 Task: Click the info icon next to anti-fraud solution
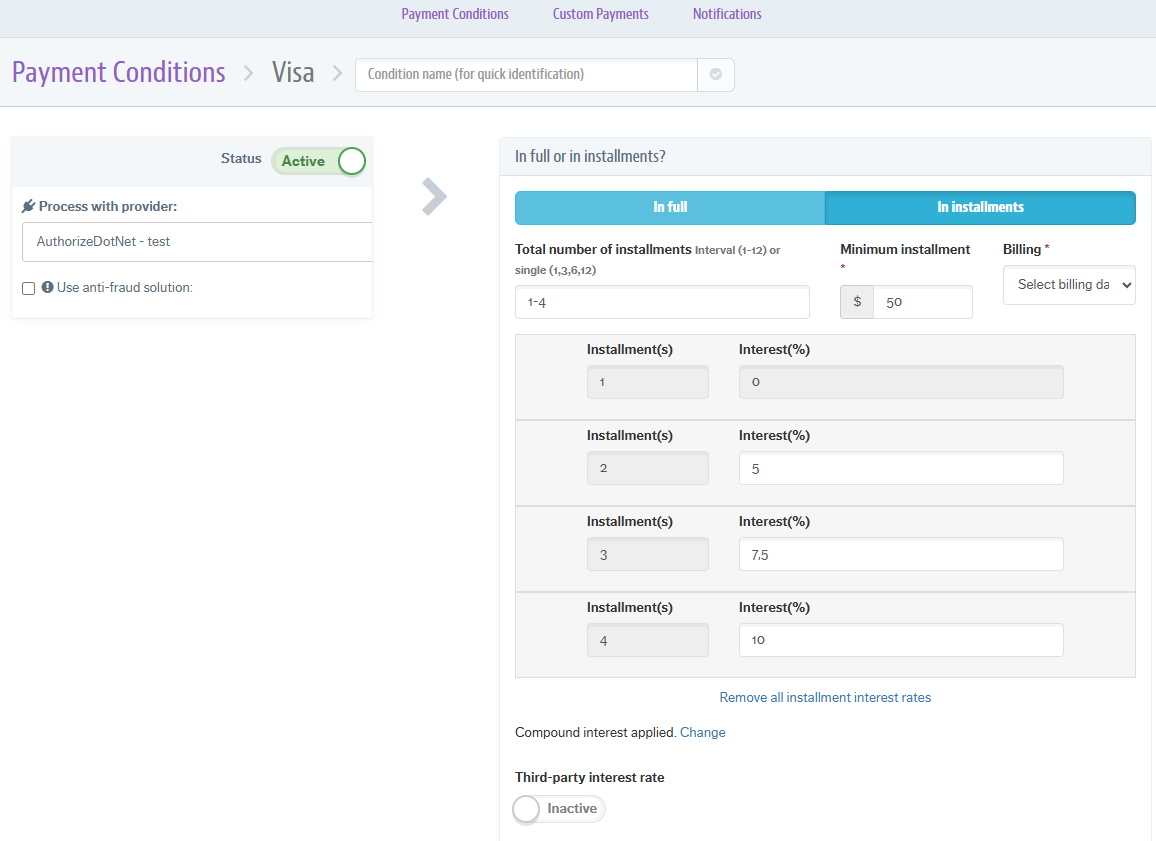pyautogui.click(x=47, y=287)
